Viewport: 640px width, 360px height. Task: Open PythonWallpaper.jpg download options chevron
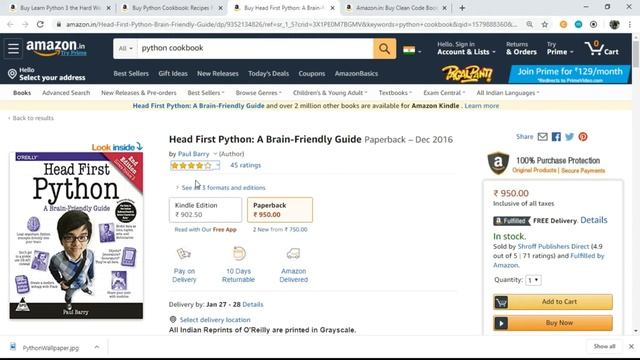point(97,347)
